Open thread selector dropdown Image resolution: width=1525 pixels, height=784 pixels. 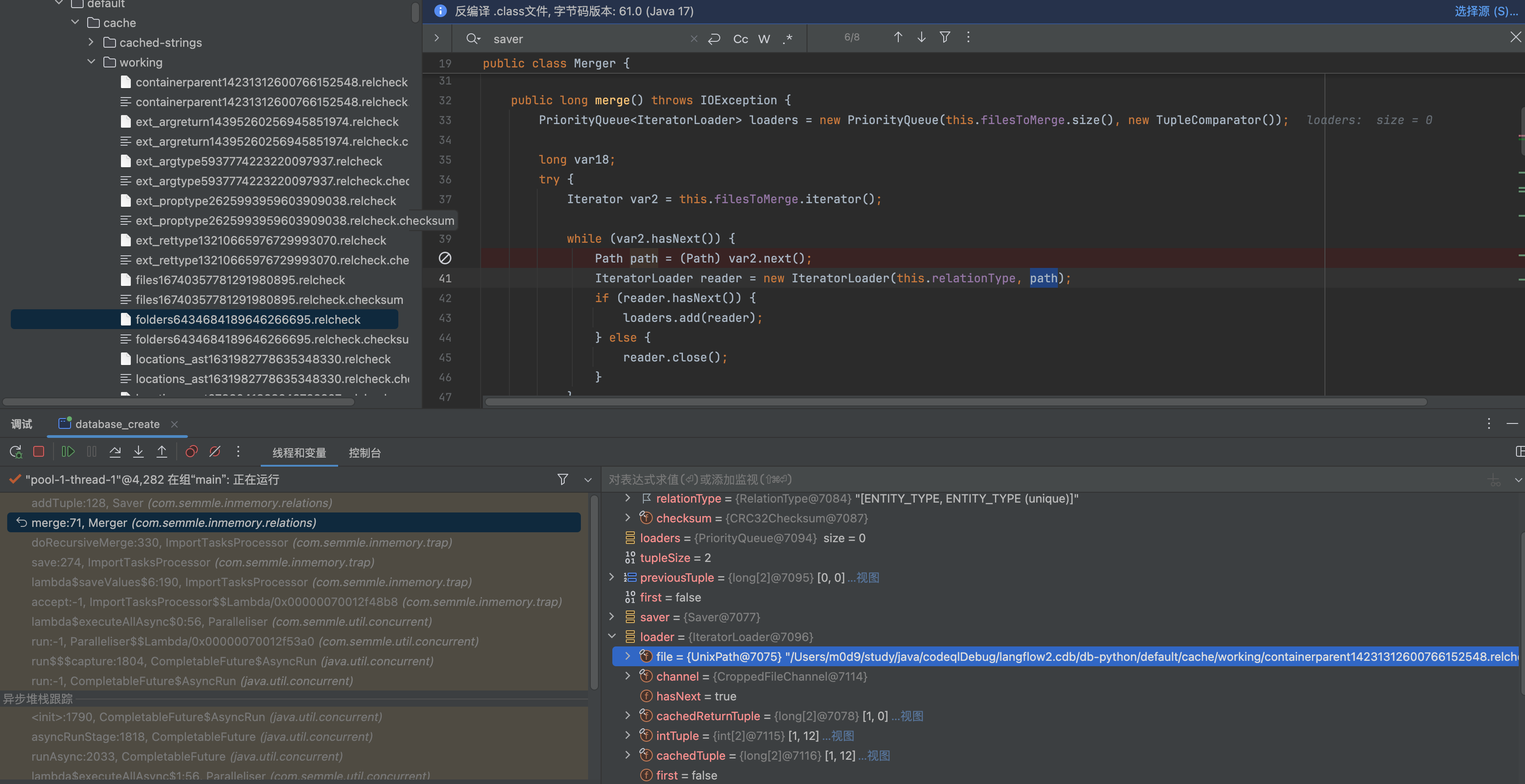tap(588, 480)
